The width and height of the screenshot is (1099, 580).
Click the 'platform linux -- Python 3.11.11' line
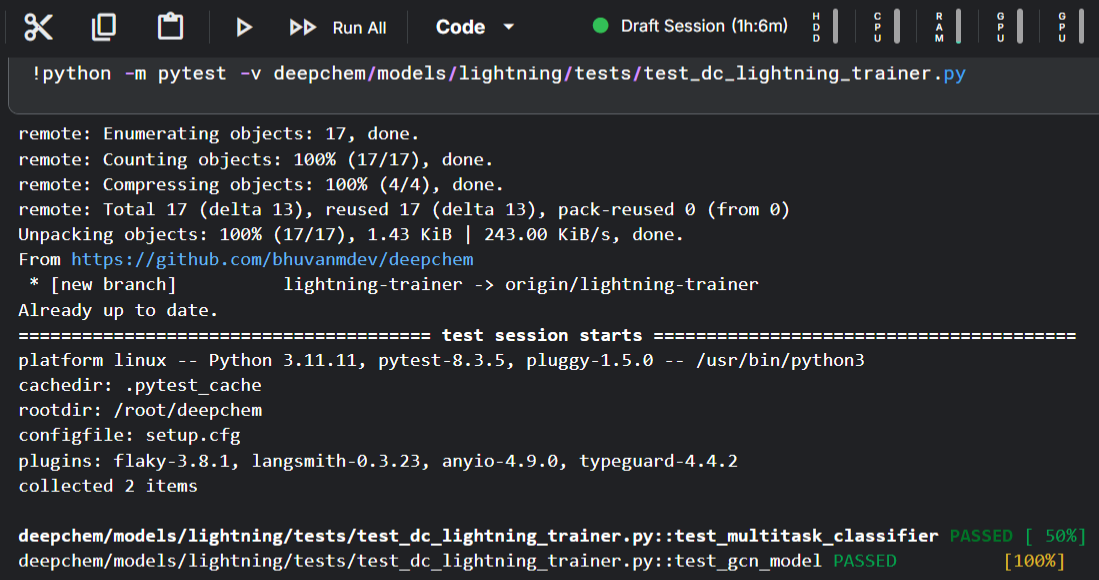click(x=442, y=360)
